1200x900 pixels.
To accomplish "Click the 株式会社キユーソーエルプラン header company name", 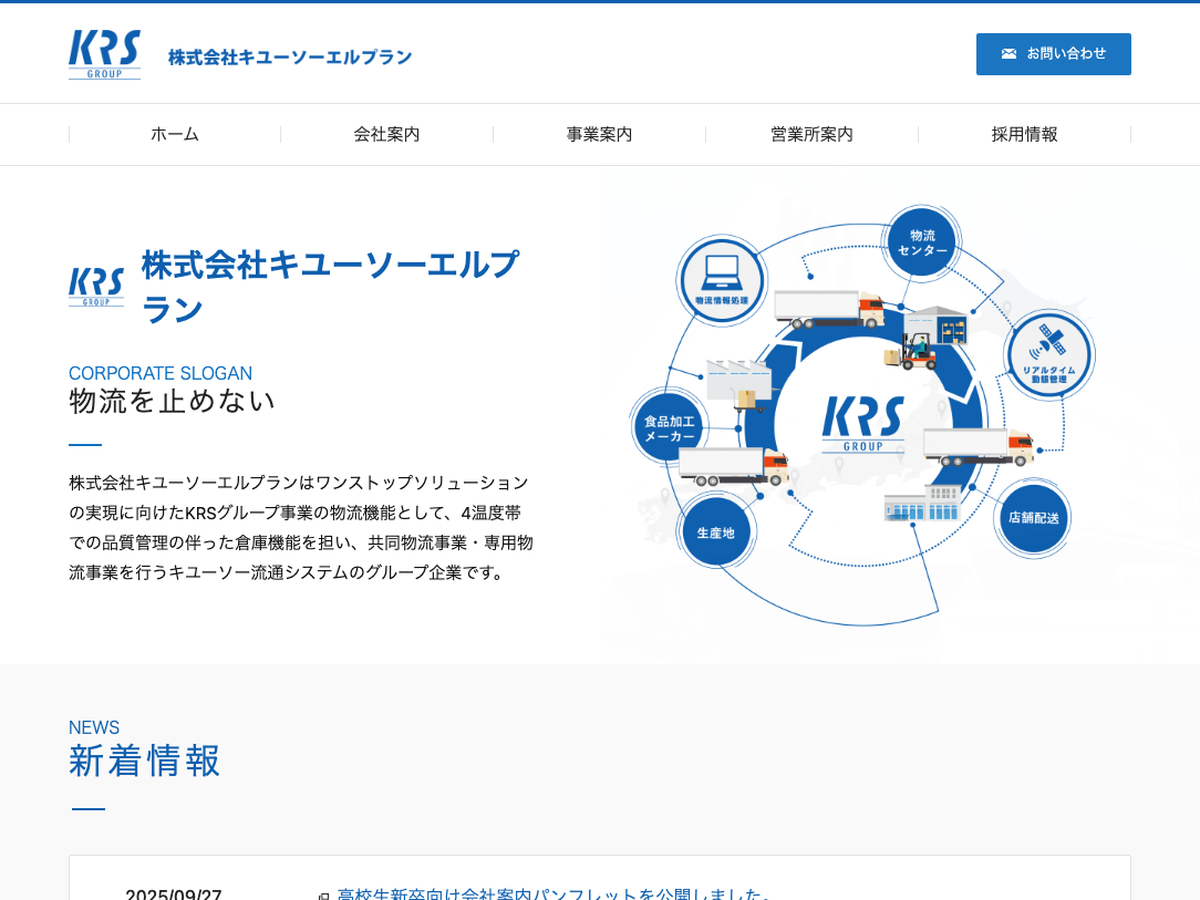I will pos(290,57).
